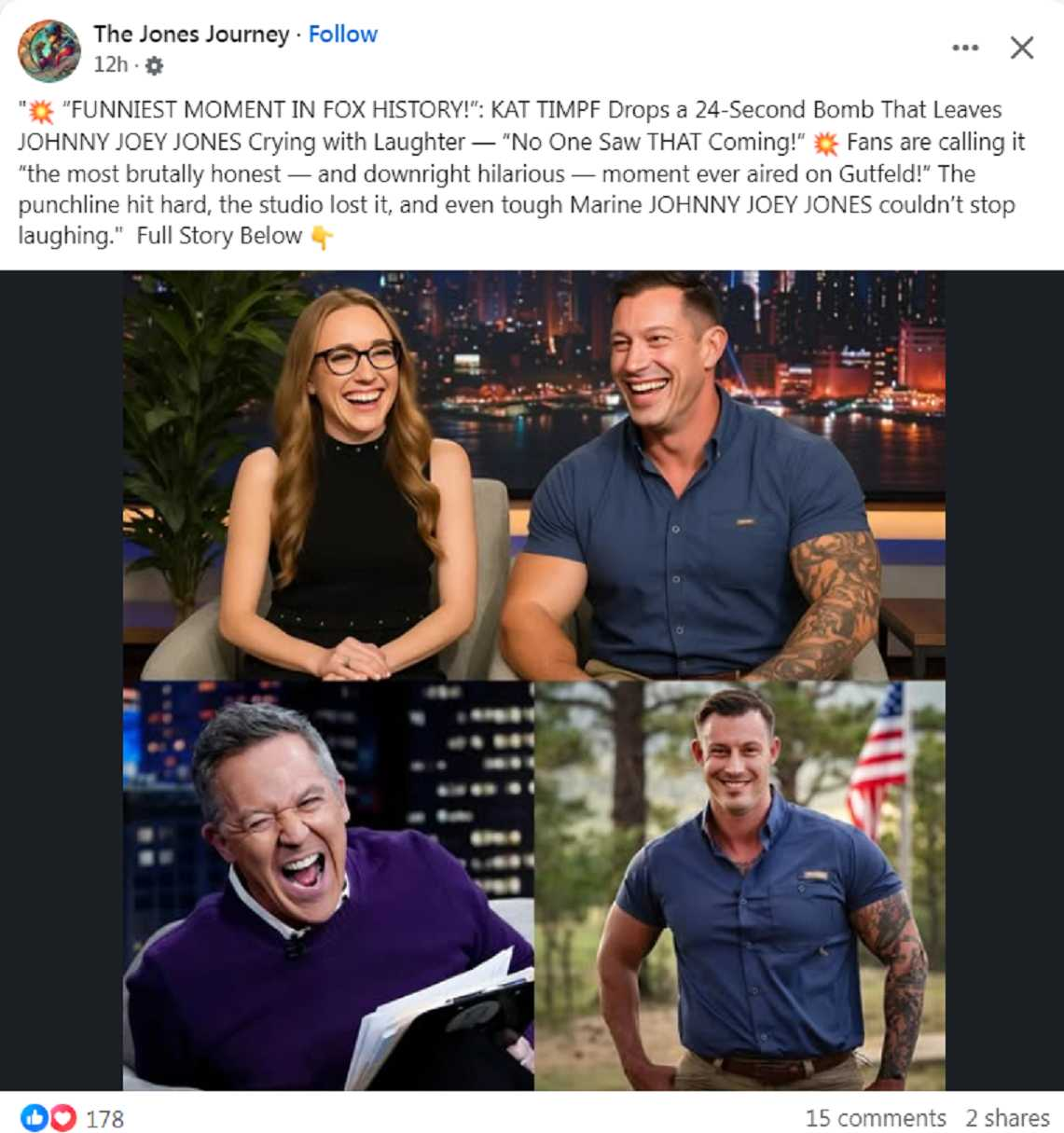Open the photo of man in purple sweater

328,886
